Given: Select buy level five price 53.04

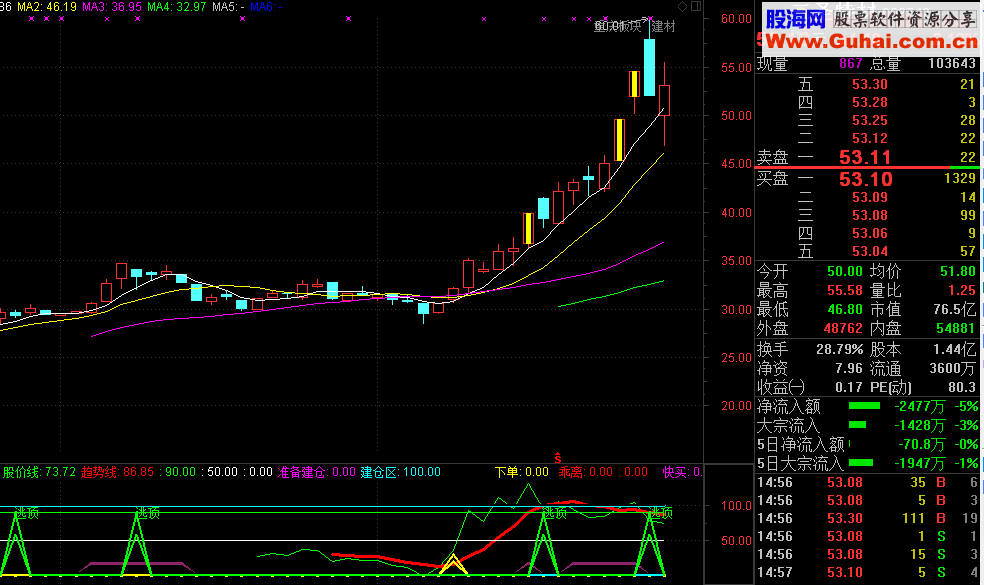Looking at the screenshot, I should coord(870,251).
